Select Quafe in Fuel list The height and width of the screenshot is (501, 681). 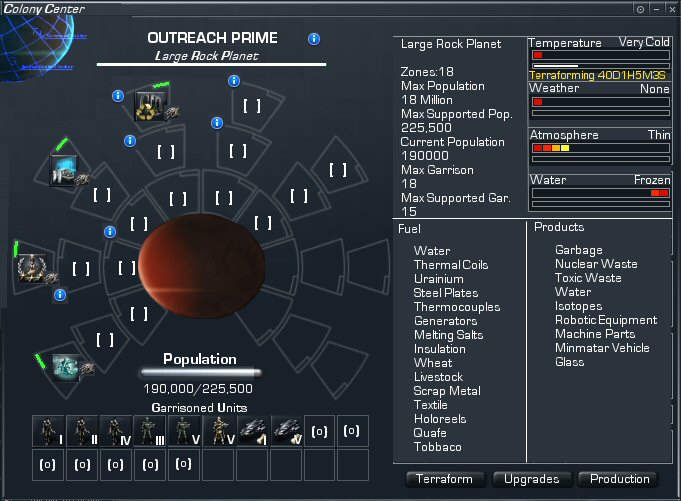coord(430,433)
